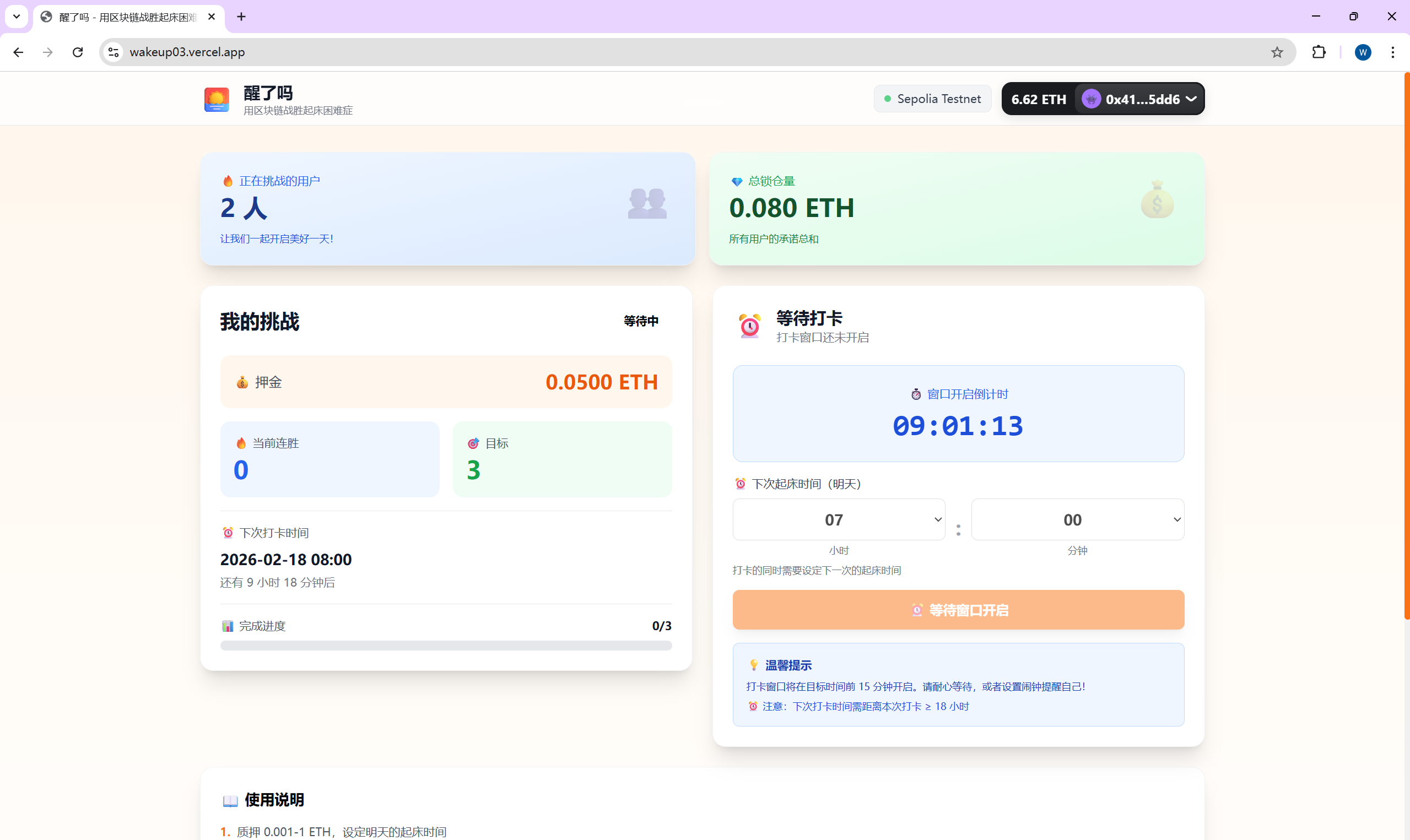Click the 等待窗口开启 button
Image resolution: width=1410 pixels, height=840 pixels.
[x=958, y=610]
